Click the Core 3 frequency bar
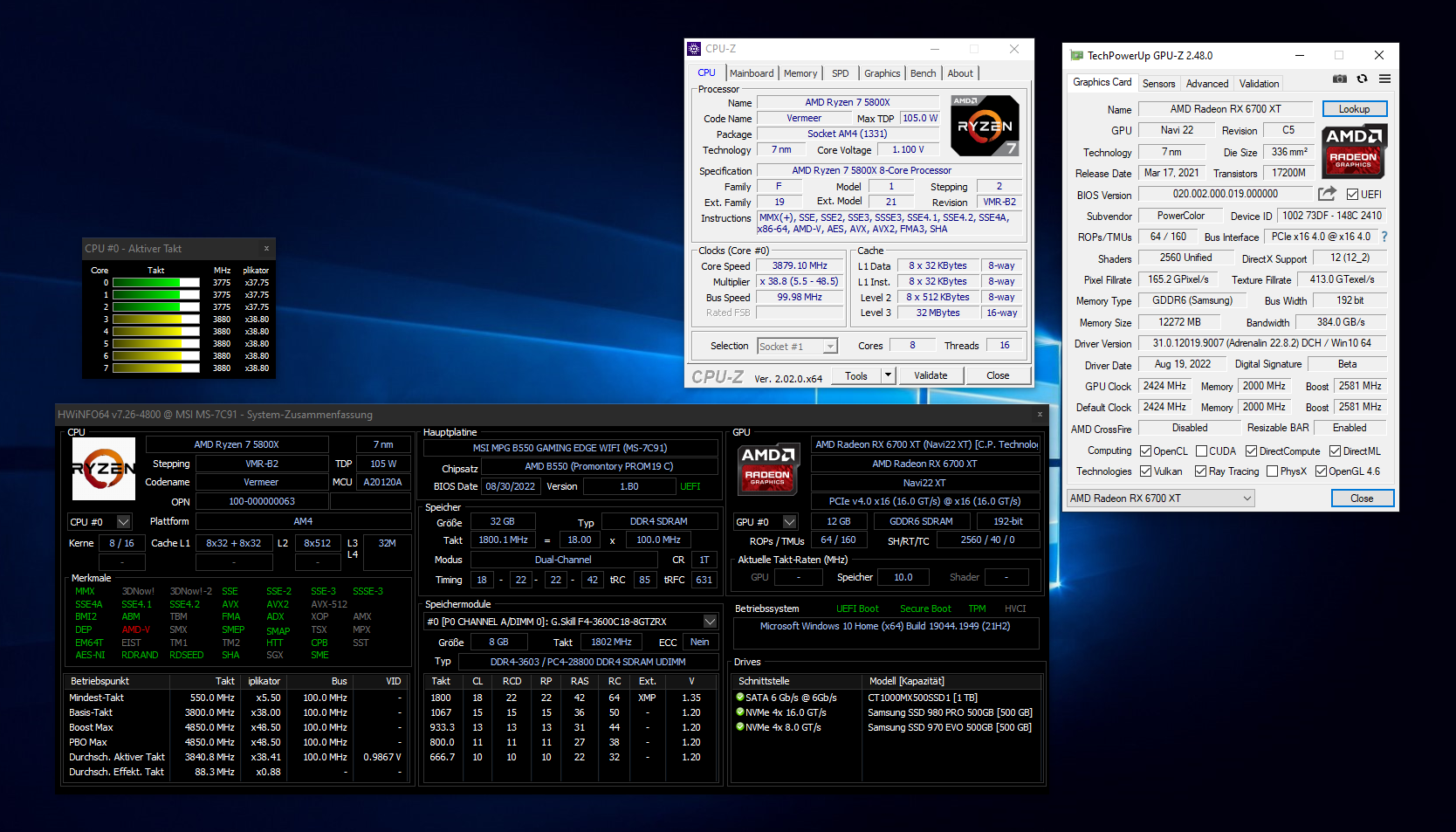Screen dimensions: 1456x832 pyautogui.click(x=156, y=320)
